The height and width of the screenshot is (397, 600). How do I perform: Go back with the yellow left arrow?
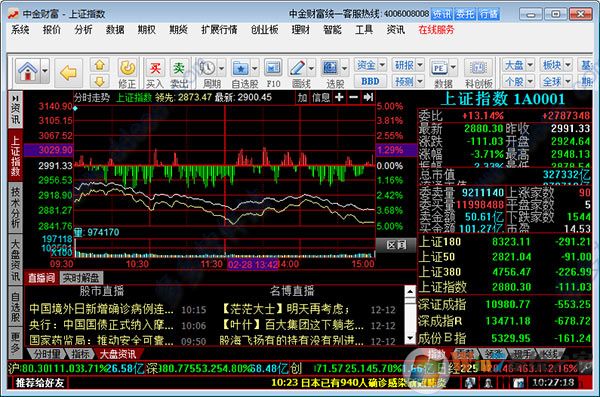(68, 72)
